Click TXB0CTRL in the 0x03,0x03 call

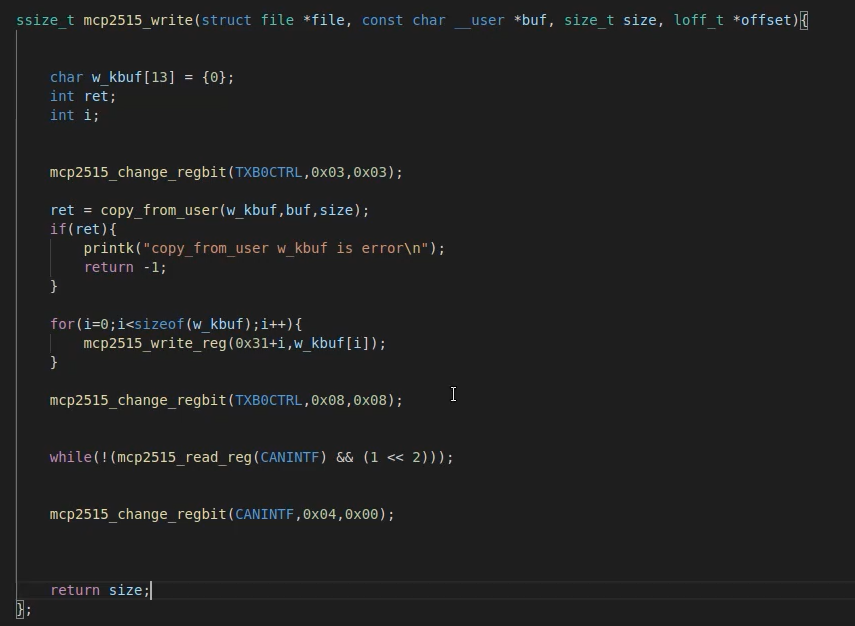pyautogui.click(x=268, y=172)
